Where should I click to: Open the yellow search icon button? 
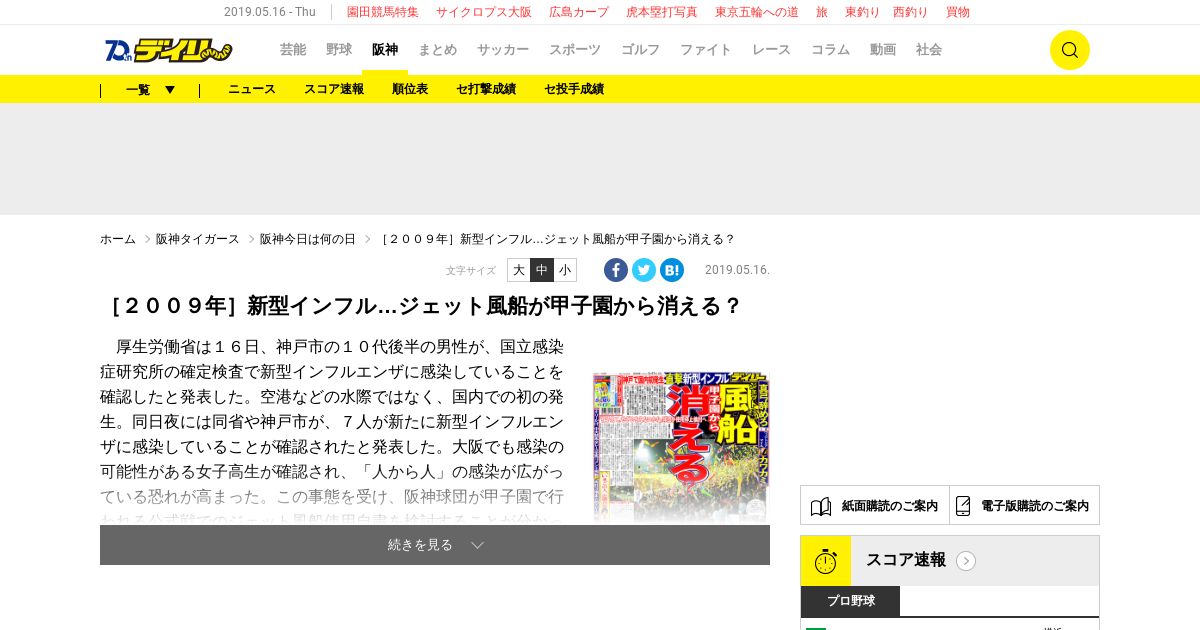(1069, 50)
